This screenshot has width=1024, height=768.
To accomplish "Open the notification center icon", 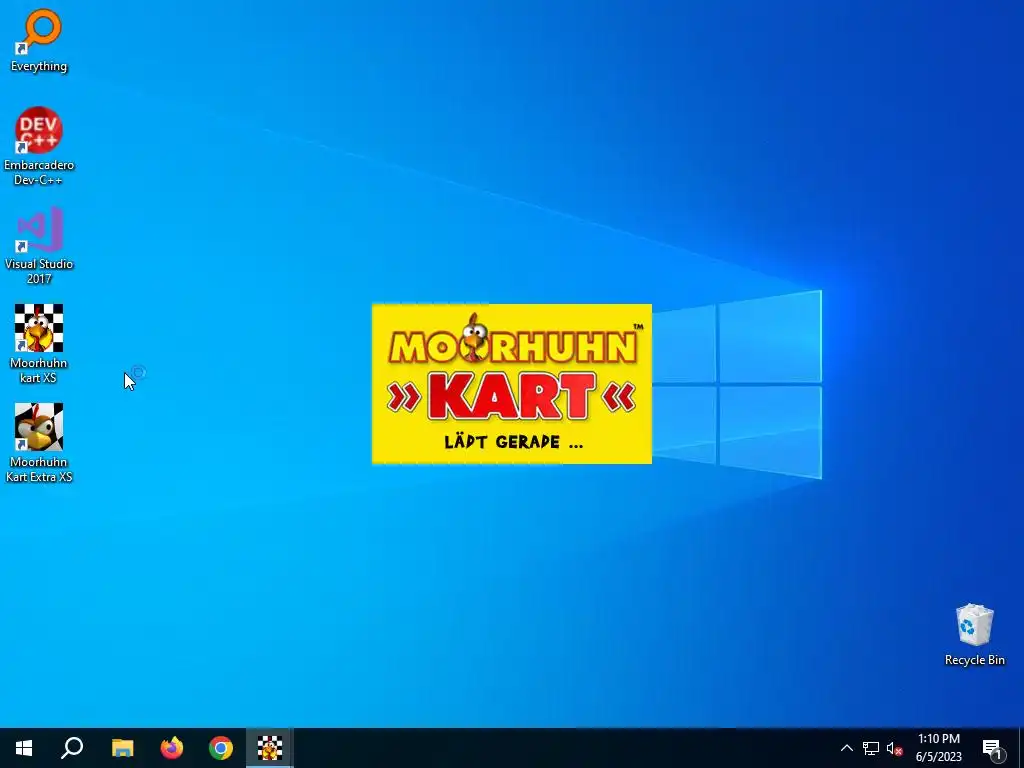I will pyautogui.click(x=991, y=748).
